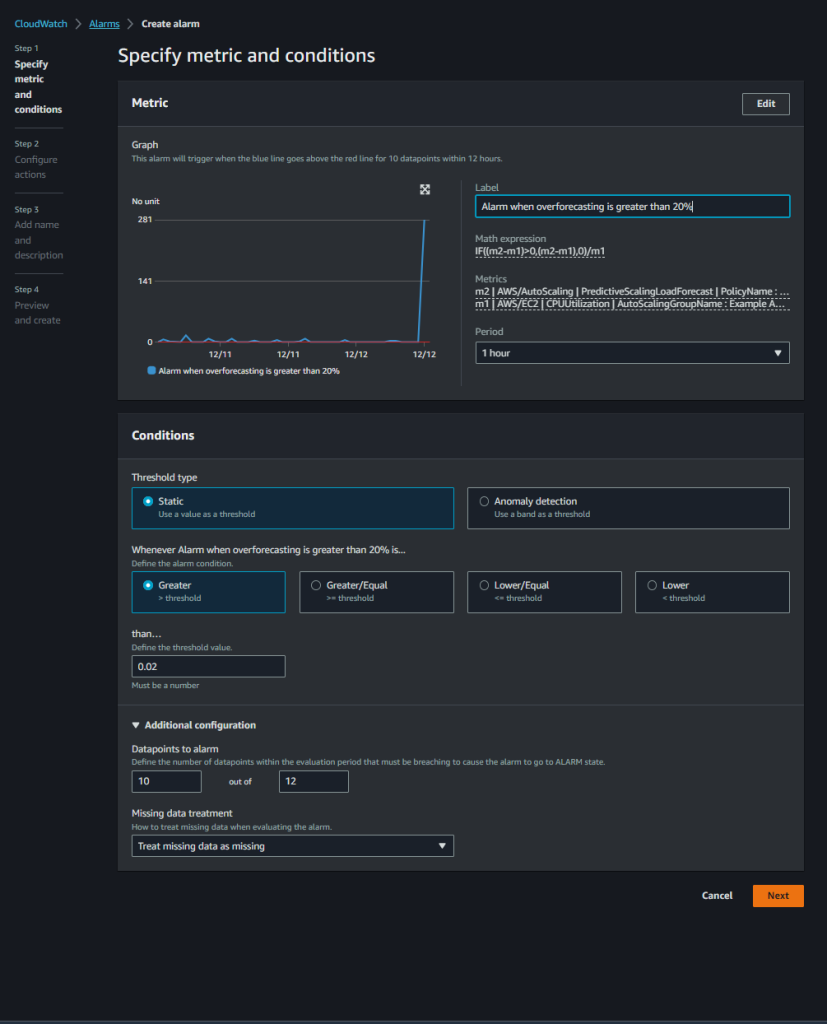The height and width of the screenshot is (1024, 827).
Task: Open the Missing data treatment dropdown
Action: 292,845
